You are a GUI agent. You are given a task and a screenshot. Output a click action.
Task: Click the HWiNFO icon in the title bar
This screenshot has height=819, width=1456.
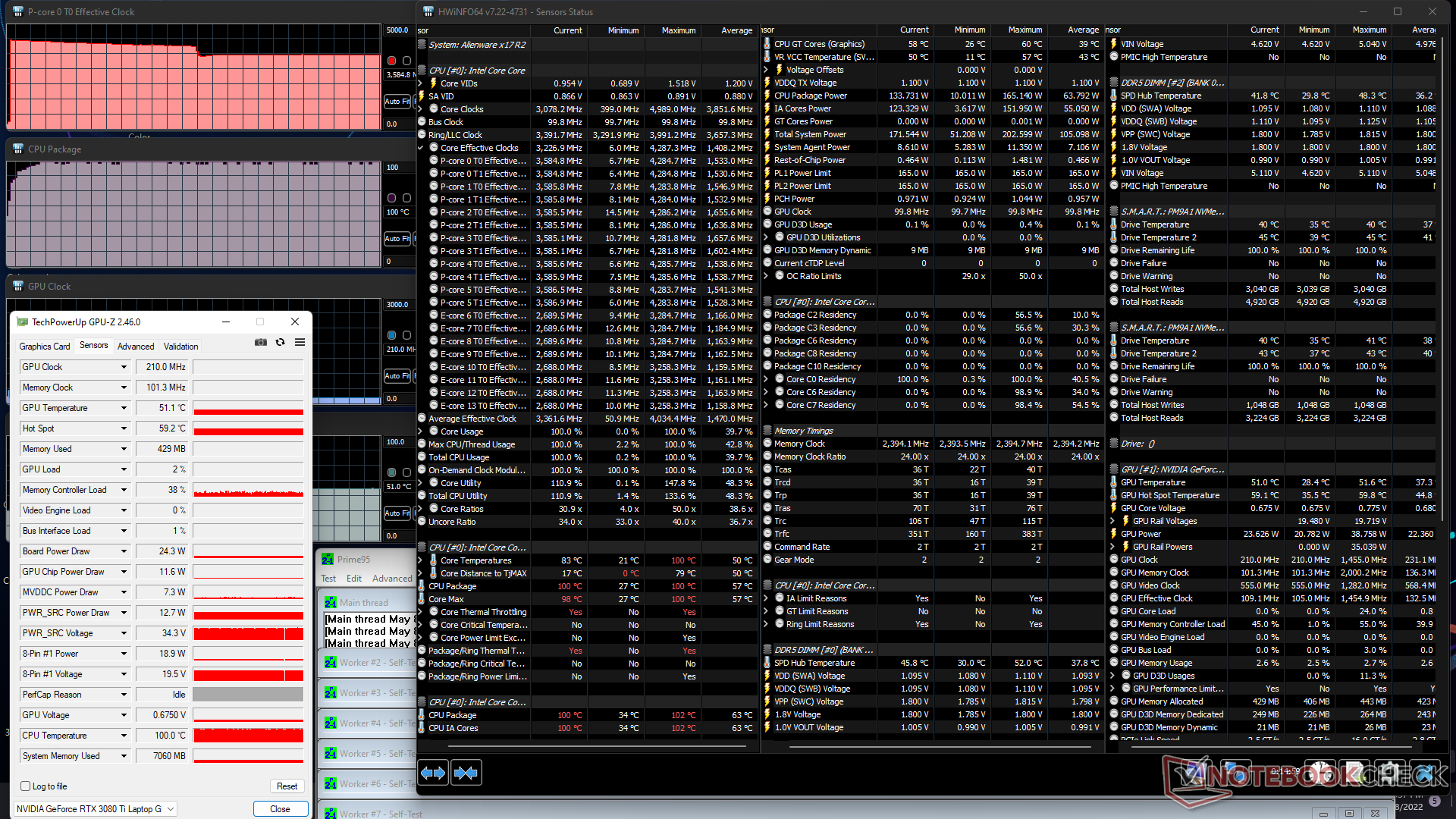click(428, 11)
